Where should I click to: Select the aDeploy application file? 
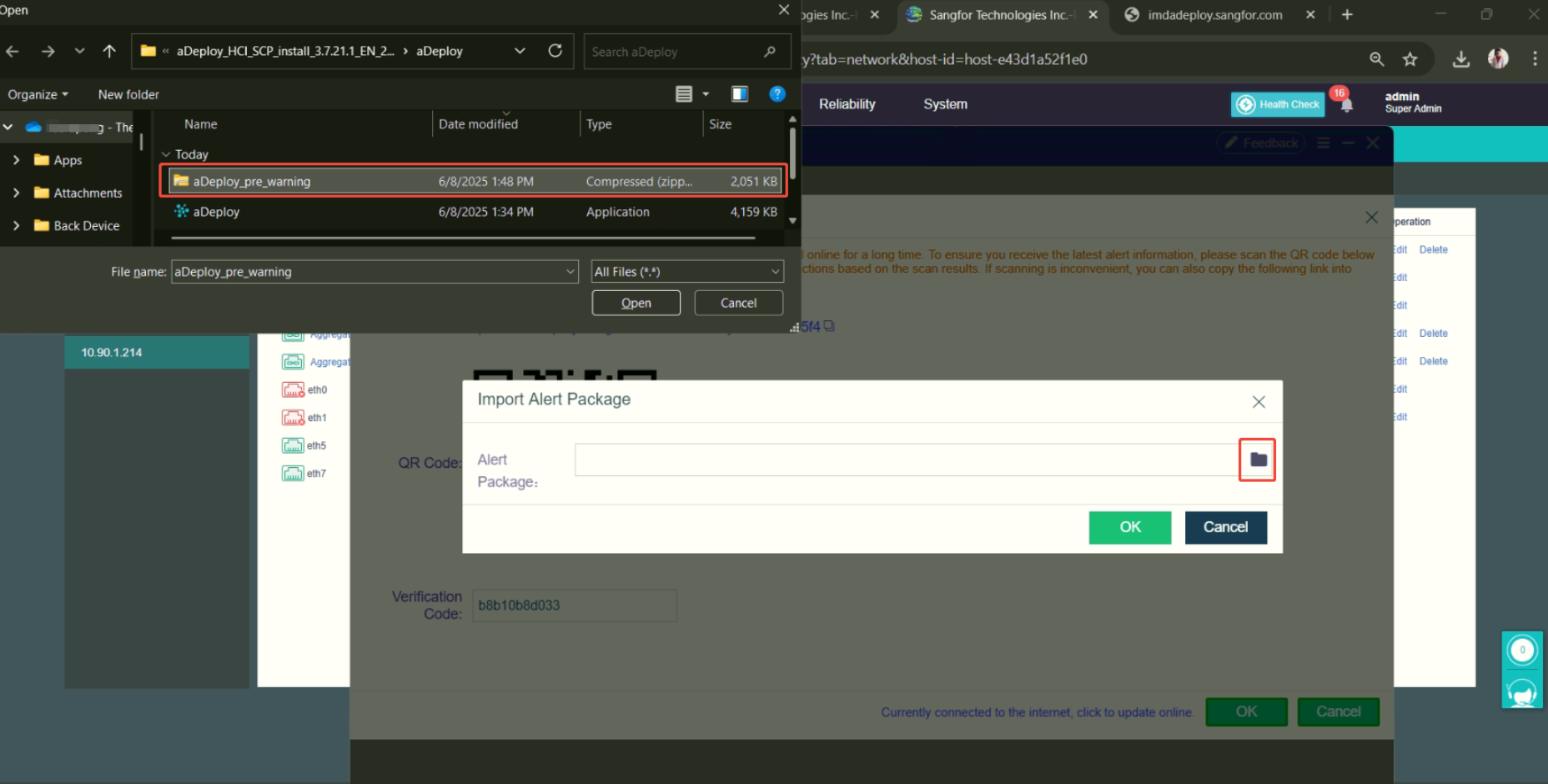click(x=473, y=212)
